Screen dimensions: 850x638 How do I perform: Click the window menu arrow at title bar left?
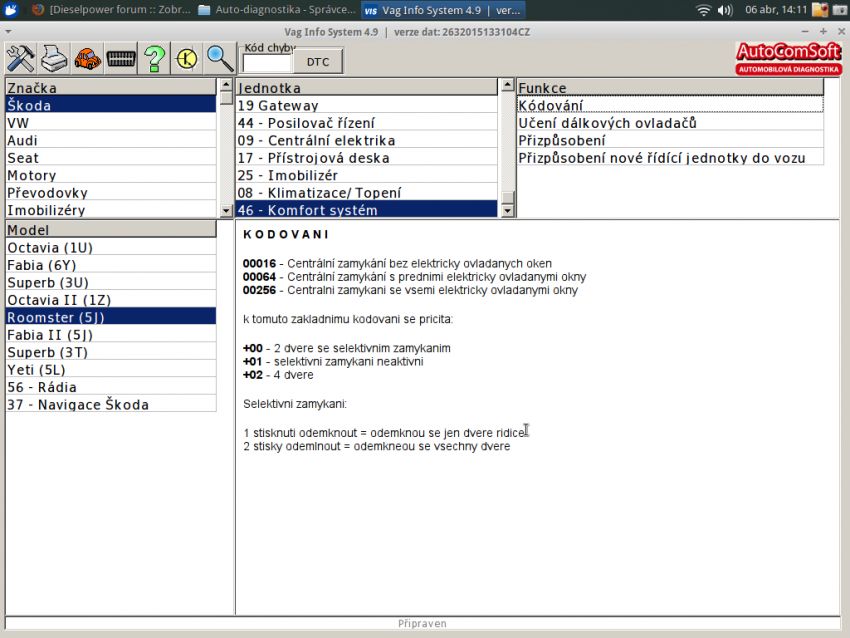pyautogui.click(x=8, y=32)
